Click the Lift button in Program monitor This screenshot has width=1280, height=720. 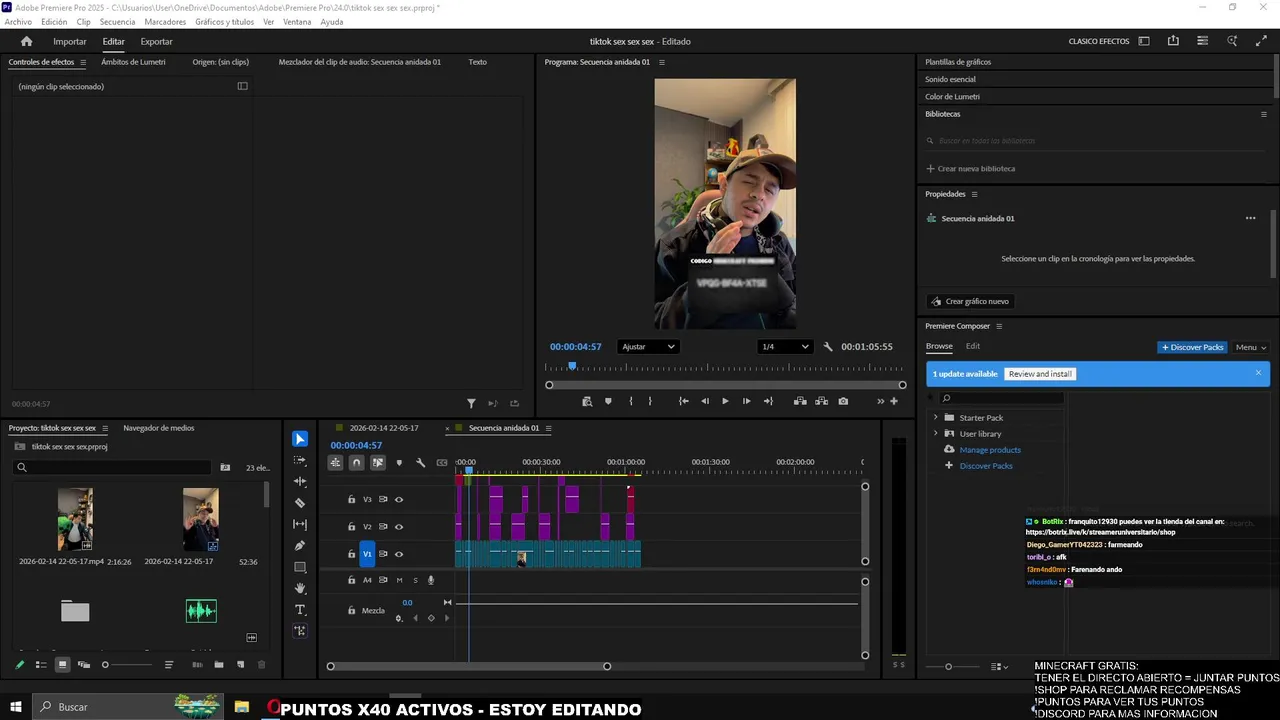click(800, 401)
